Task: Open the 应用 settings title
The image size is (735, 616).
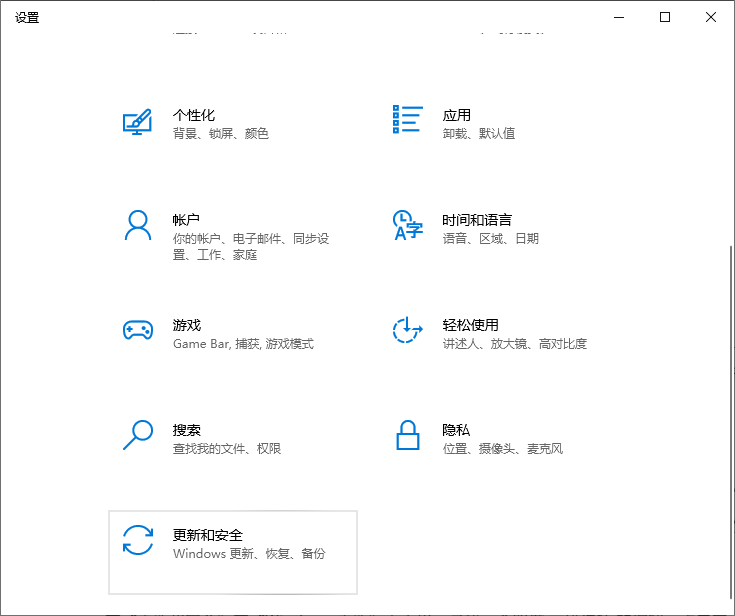Action: [457, 115]
